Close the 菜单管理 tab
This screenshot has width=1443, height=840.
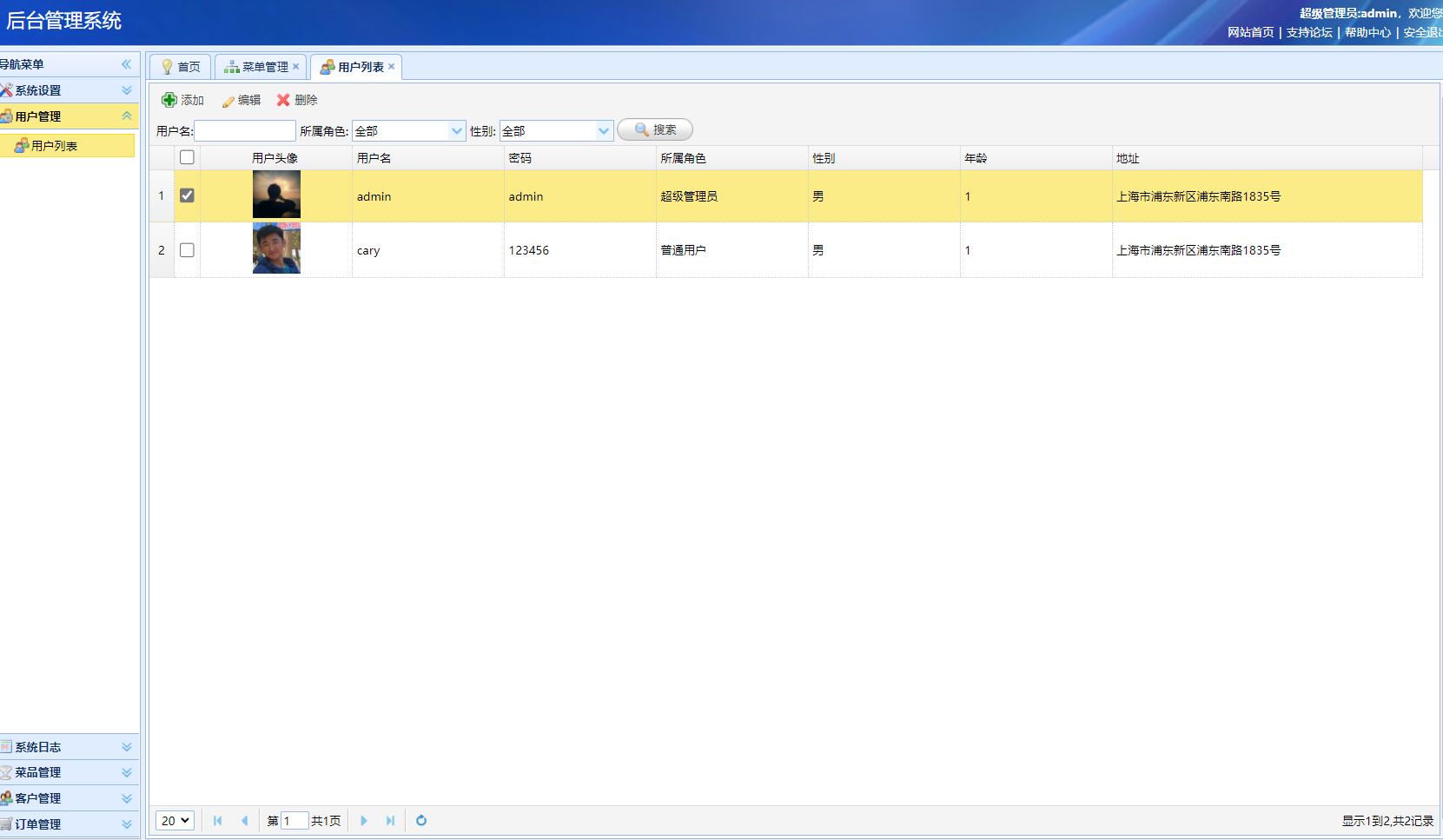[x=295, y=67]
